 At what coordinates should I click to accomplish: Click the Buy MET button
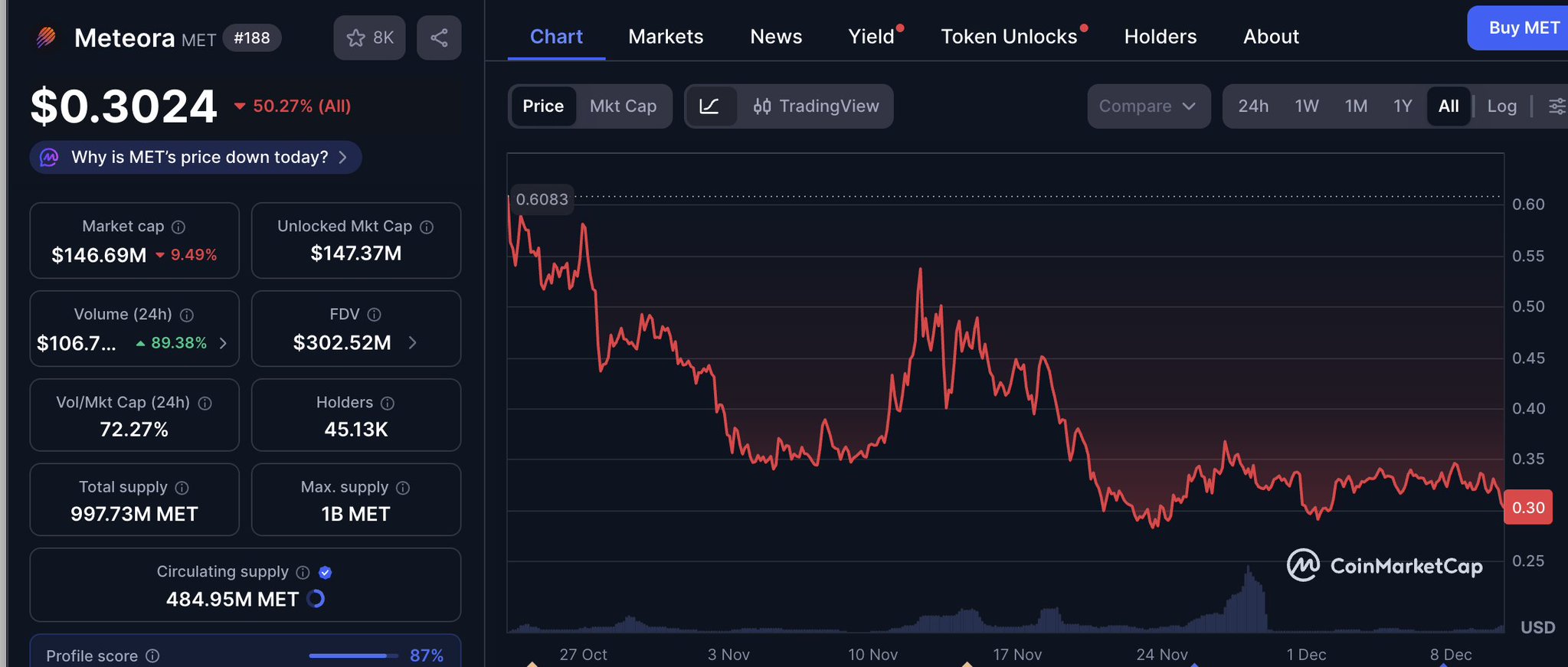click(1523, 28)
